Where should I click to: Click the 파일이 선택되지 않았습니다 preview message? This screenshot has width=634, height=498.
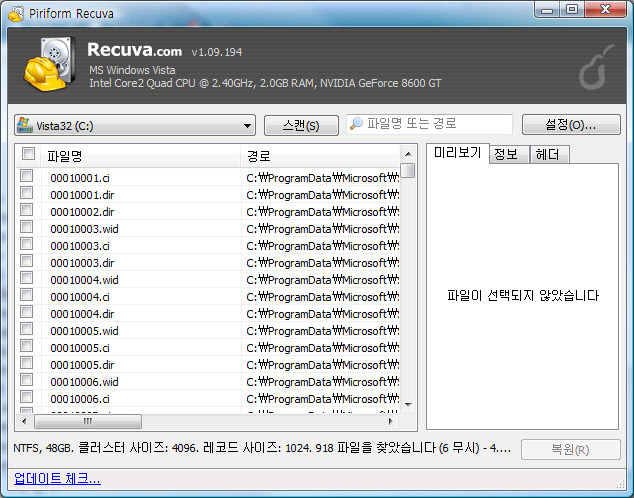522,295
